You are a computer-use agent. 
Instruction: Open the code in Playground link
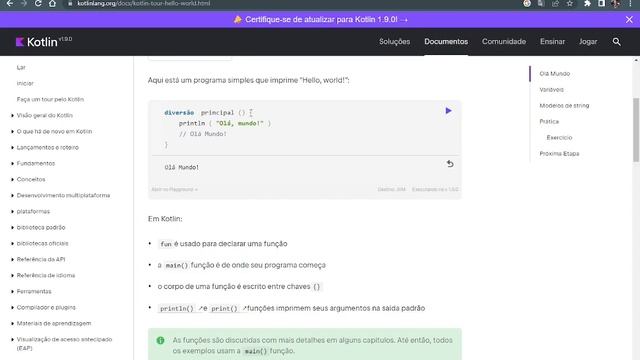174,189
